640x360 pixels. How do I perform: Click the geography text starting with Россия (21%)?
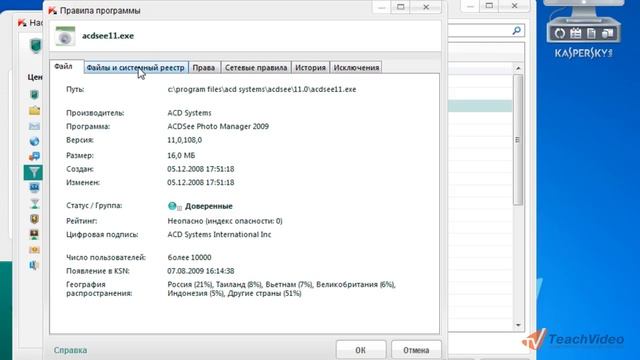(x=282, y=289)
